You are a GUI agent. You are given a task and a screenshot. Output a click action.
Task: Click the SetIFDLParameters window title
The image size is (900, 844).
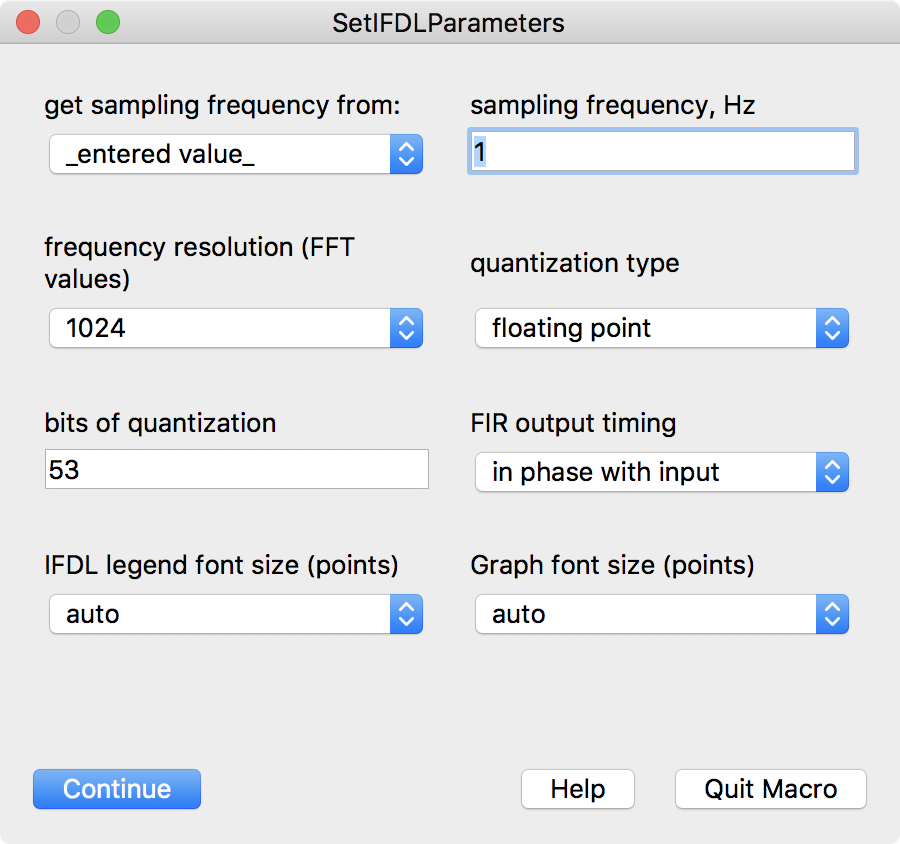tap(448, 22)
